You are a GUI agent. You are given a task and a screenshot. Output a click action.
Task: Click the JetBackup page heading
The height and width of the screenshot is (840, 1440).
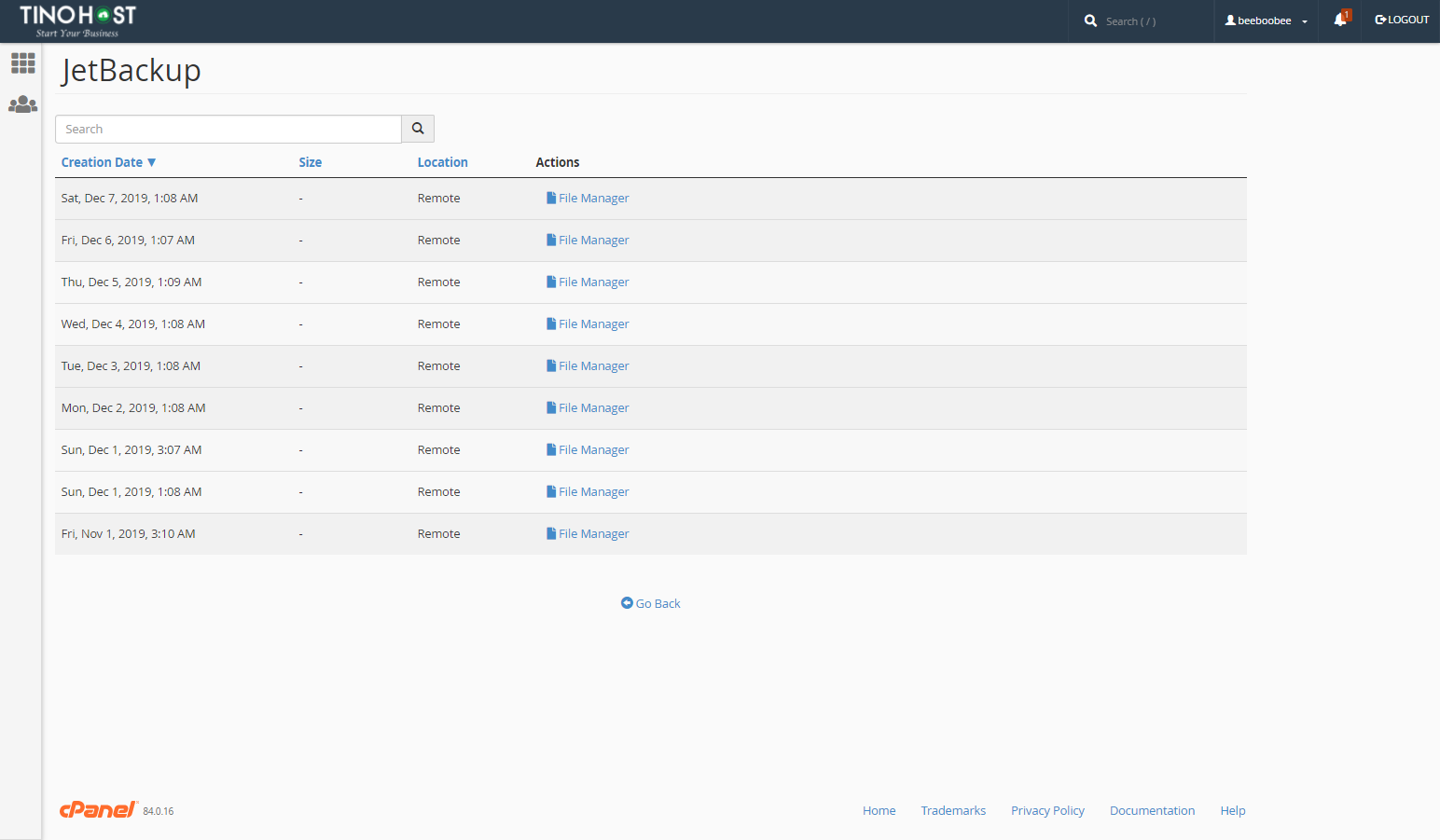[x=131, y=71]
